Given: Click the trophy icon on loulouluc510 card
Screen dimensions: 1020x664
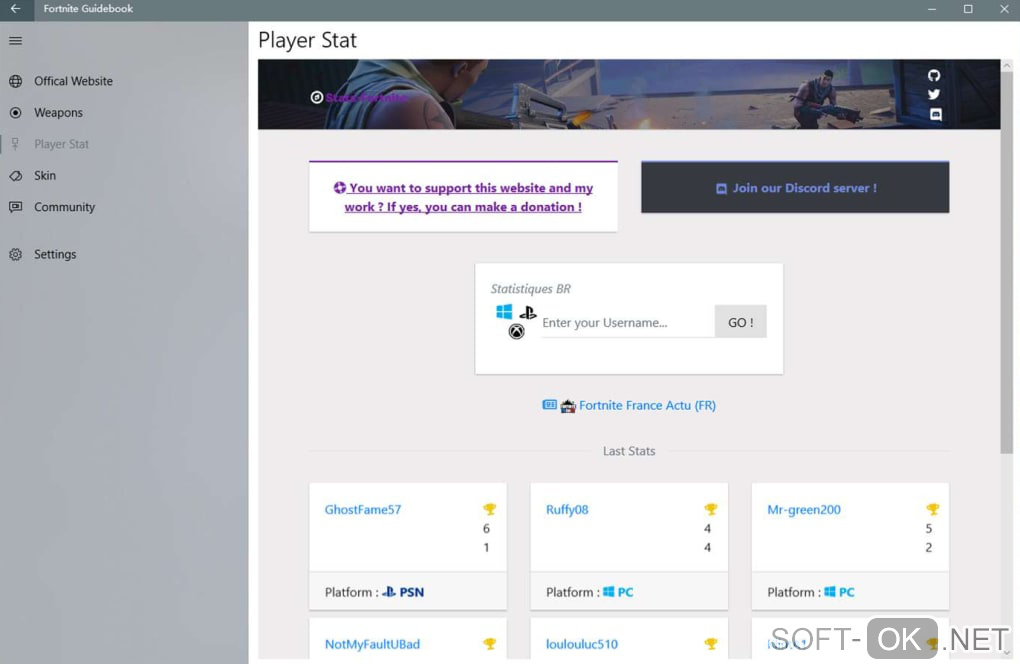Looking at the screenshot, I should click(711, 644).
